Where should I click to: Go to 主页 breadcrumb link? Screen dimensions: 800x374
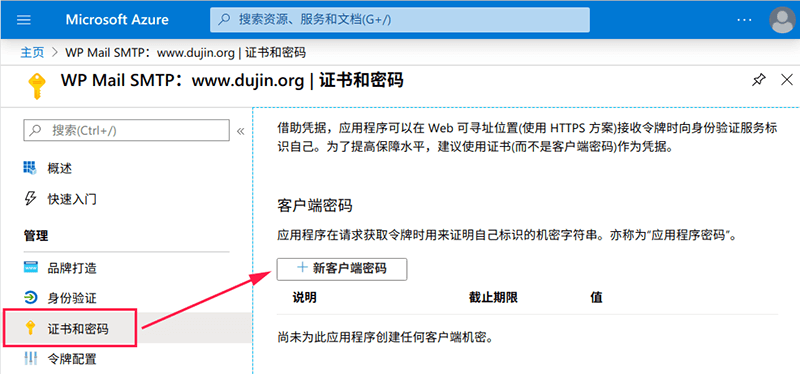pos(32,53)
